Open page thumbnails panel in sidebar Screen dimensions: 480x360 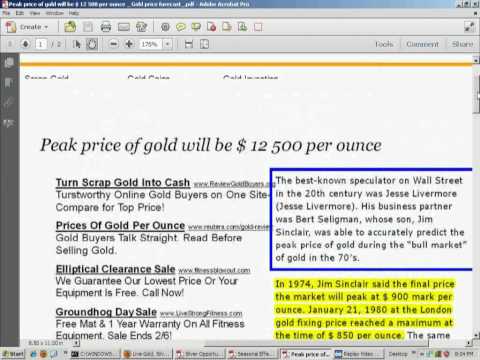pos(9,62)
